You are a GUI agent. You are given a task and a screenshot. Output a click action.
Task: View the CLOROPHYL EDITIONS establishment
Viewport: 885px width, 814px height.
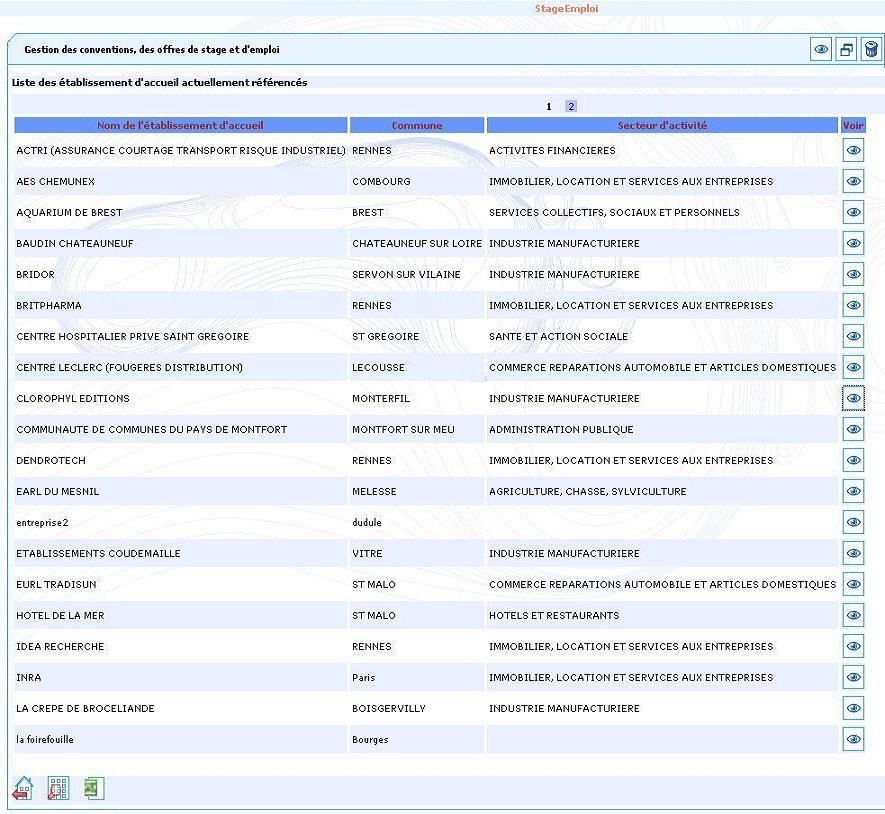[853, 398]
